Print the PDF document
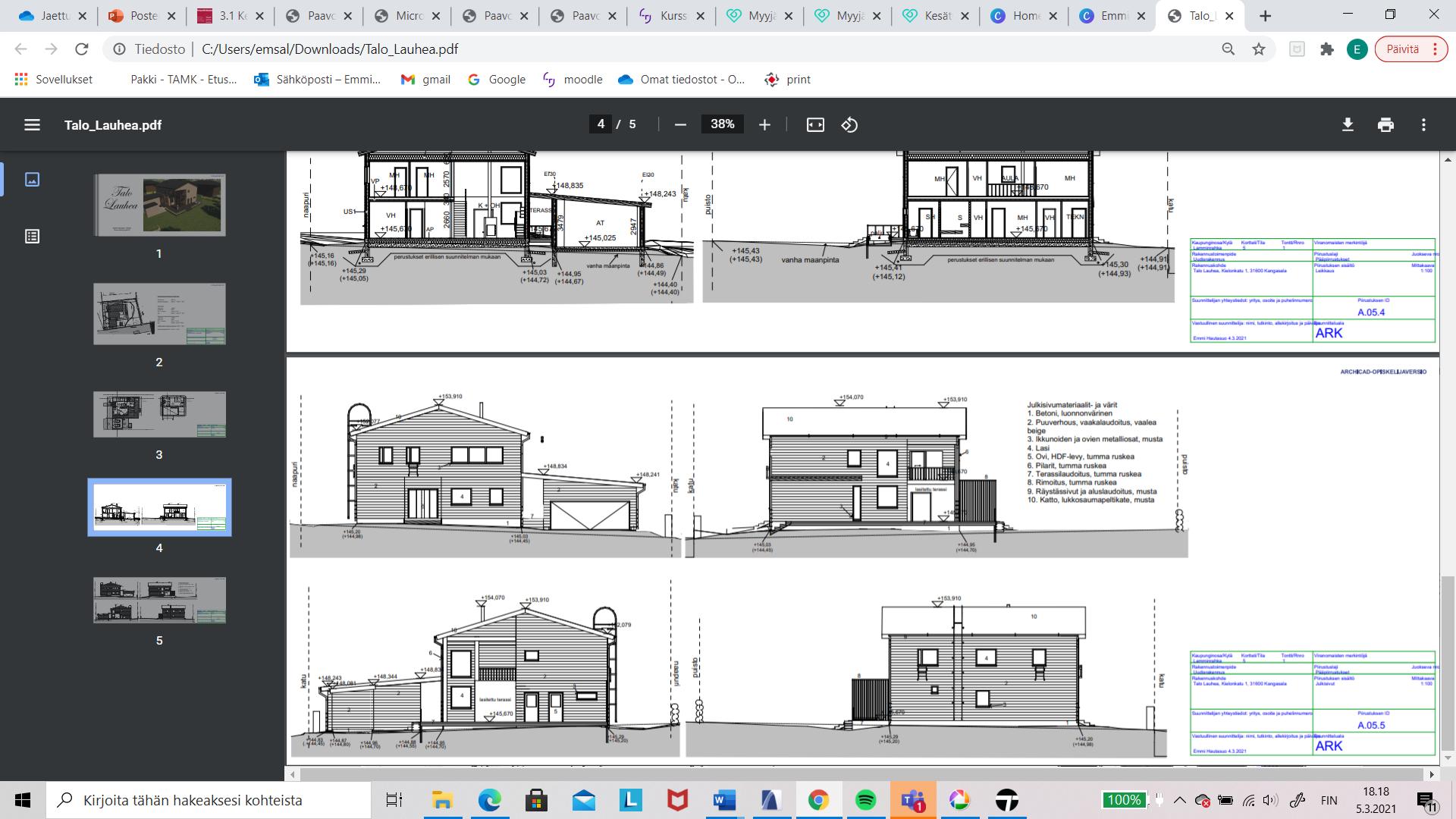The image size is (1456, 819). tap(1385, 125)
